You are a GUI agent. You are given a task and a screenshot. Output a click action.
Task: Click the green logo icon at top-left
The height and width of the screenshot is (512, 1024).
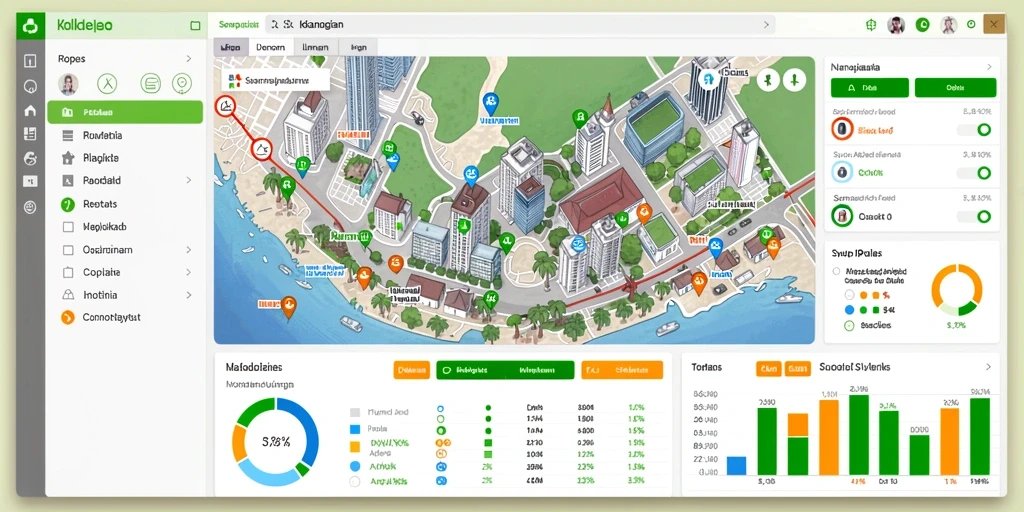tap(30, 26)
